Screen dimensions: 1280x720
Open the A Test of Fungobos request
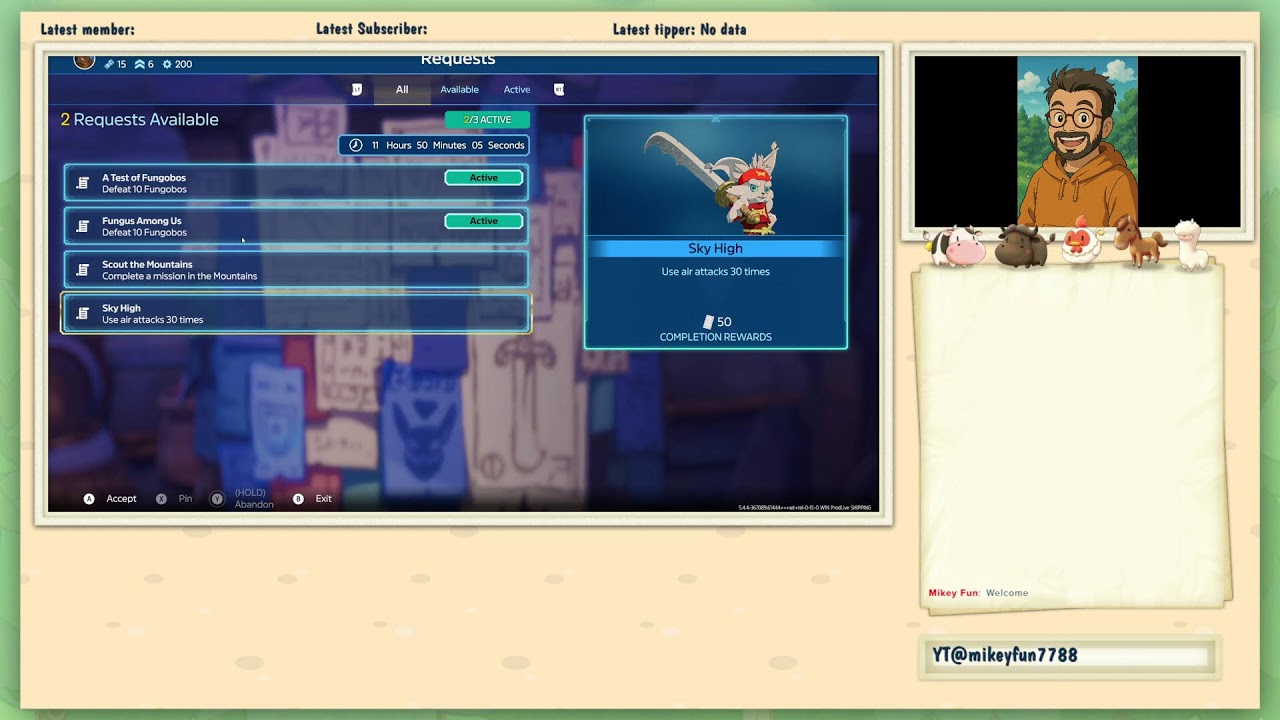pos(296,183)
